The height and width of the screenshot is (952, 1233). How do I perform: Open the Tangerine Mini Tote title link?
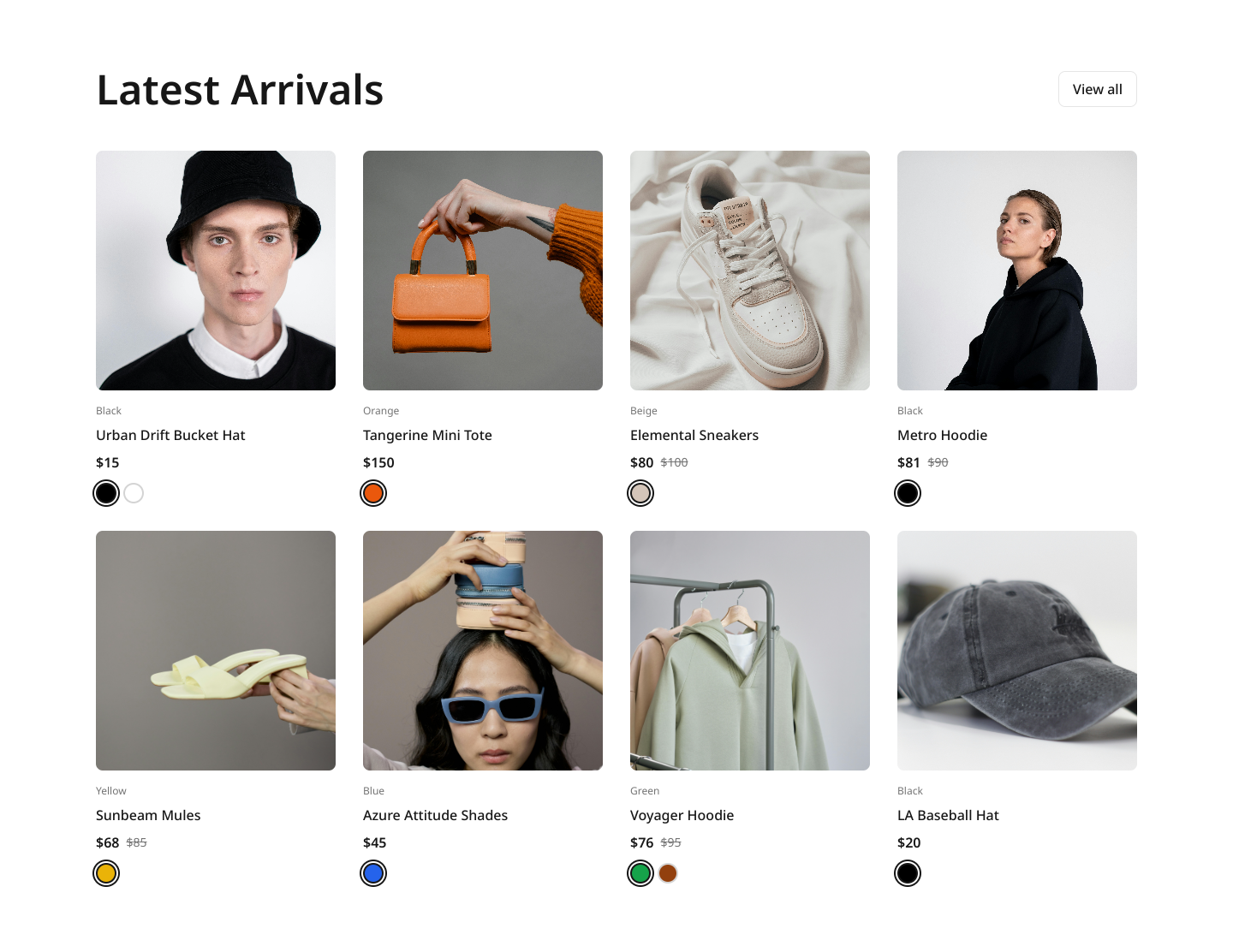coord(427,435)
